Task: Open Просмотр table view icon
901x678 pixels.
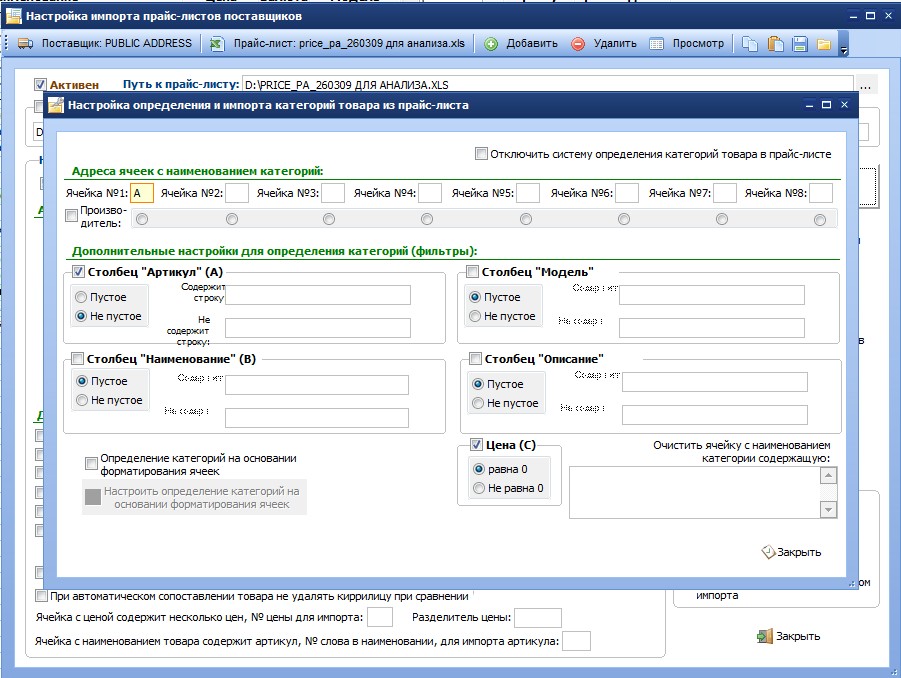Action: (656, 44)
